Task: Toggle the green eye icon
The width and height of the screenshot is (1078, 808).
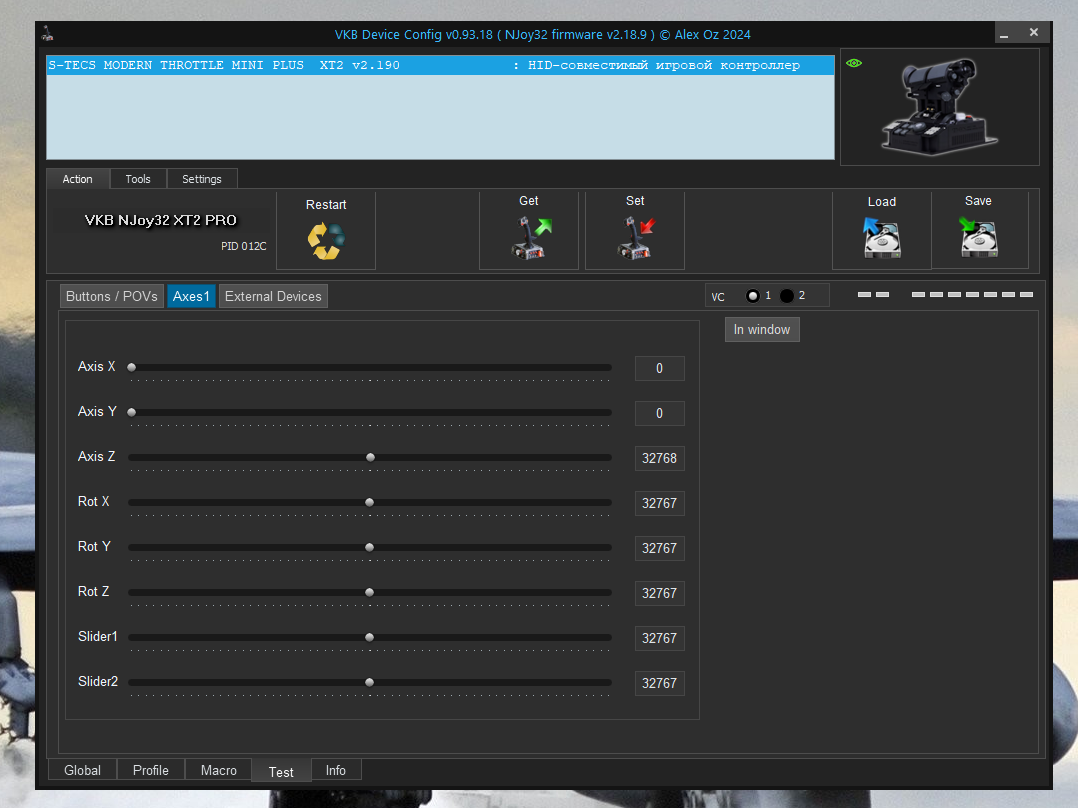Action: (x=854, y=63)
